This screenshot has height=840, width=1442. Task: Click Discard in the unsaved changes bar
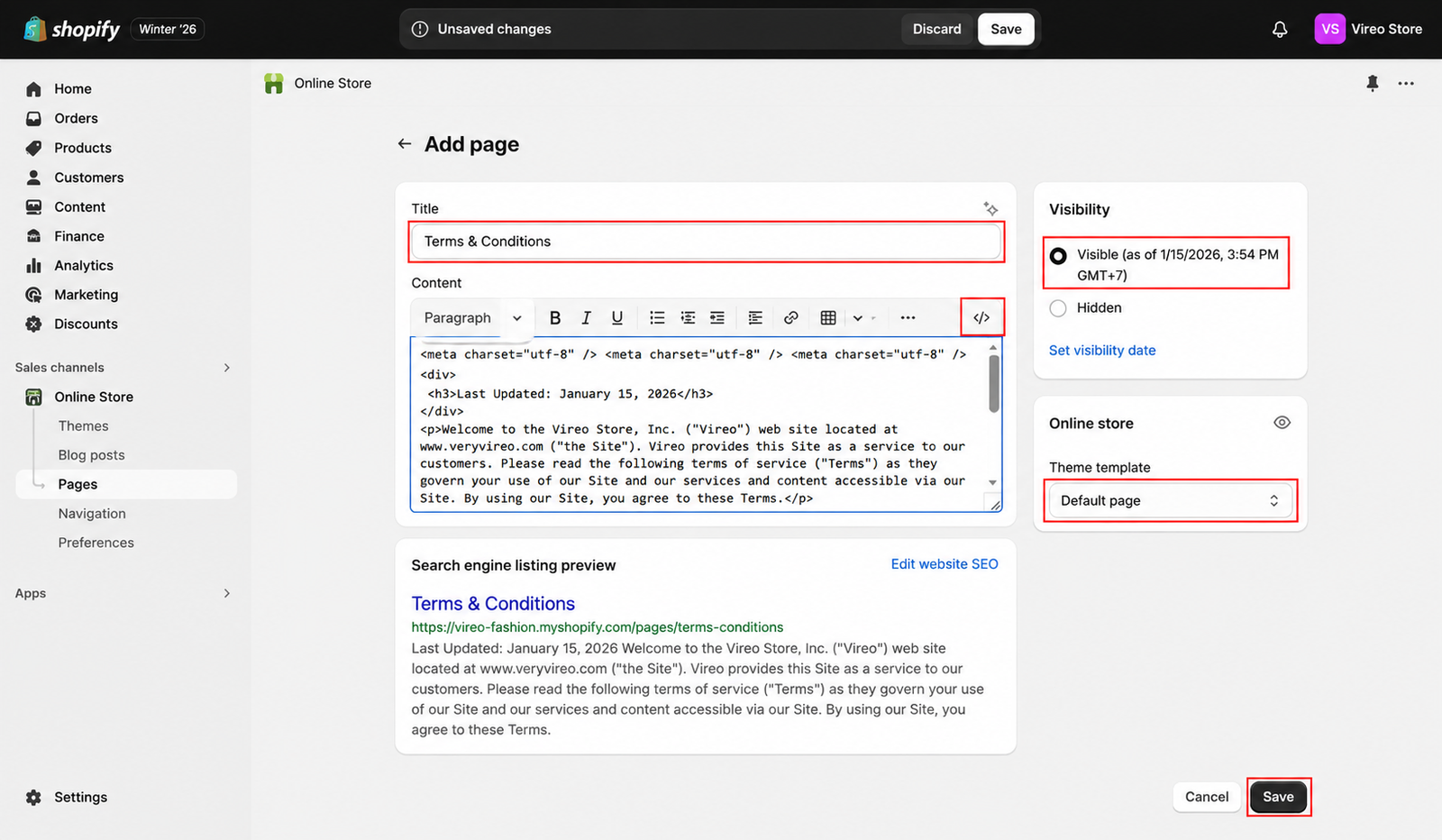coord(936,29)
